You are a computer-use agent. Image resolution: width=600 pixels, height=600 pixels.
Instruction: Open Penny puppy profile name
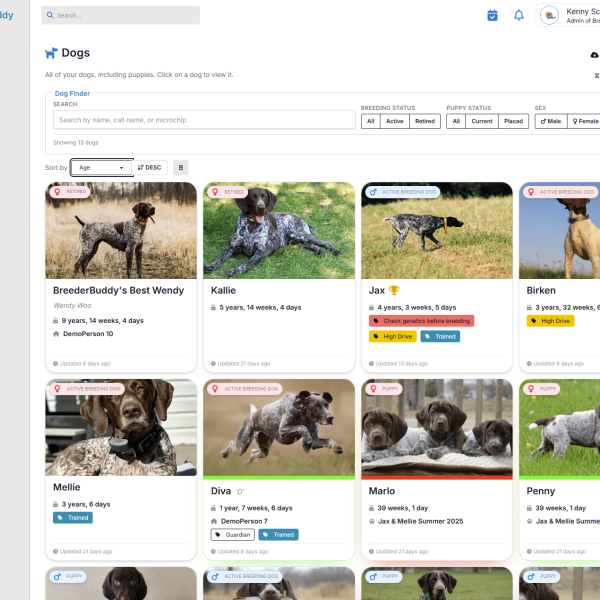[x=541, y=491]
